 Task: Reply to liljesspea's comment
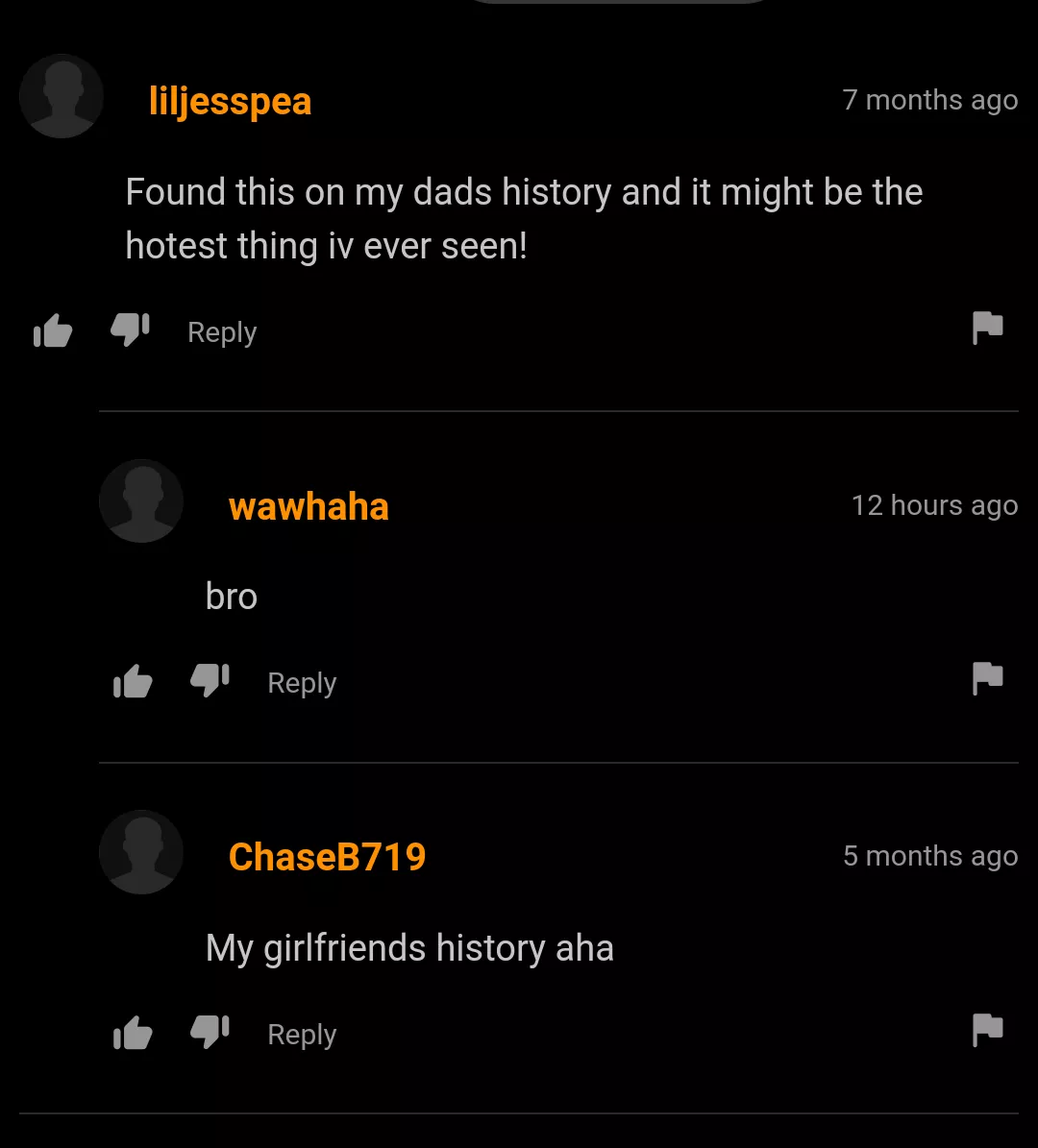click(x=222, y=332)
